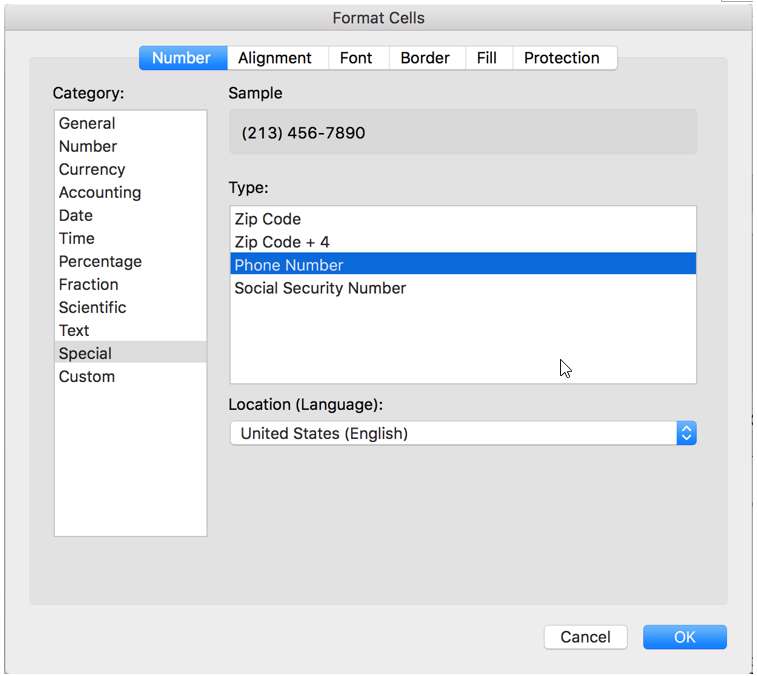Open the Location (Language) dropdown

(463, 433)
